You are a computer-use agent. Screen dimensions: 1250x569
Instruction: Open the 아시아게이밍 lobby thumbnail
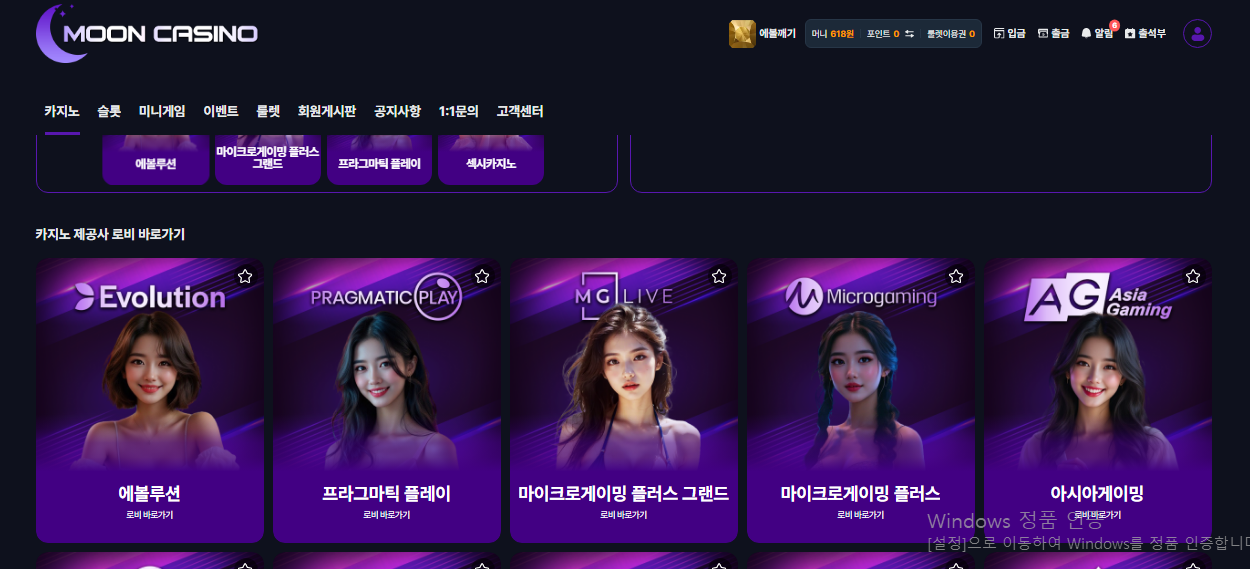1098,400
